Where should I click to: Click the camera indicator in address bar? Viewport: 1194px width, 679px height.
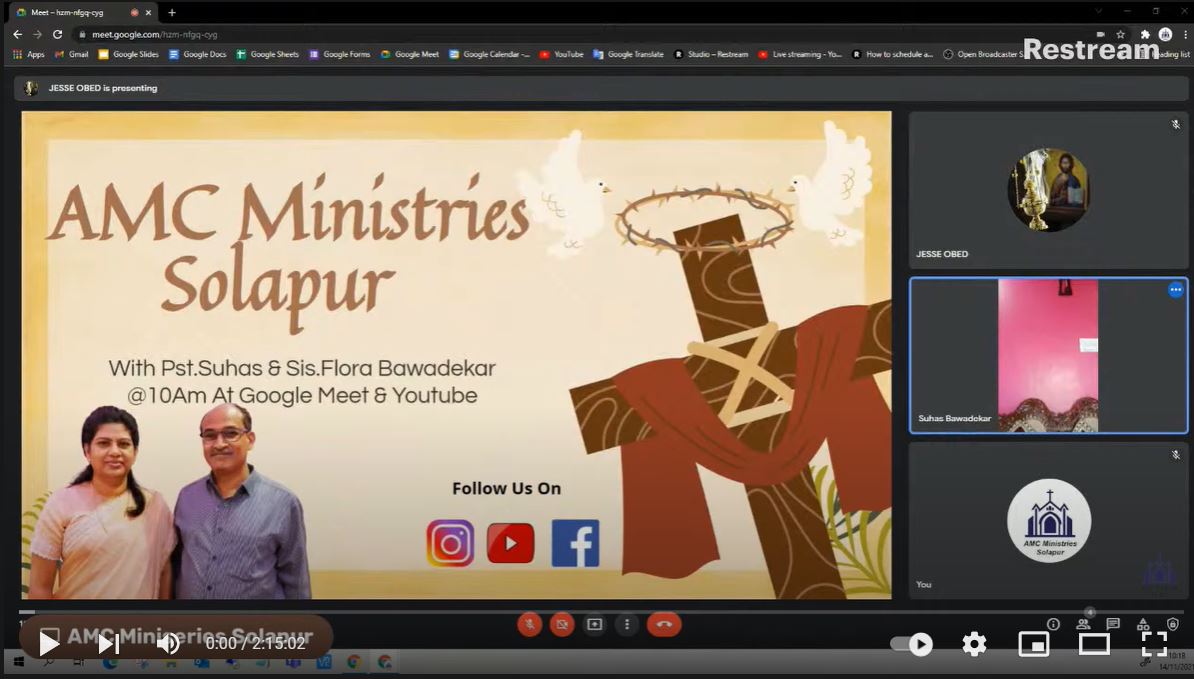click(x=1100, y=34)
